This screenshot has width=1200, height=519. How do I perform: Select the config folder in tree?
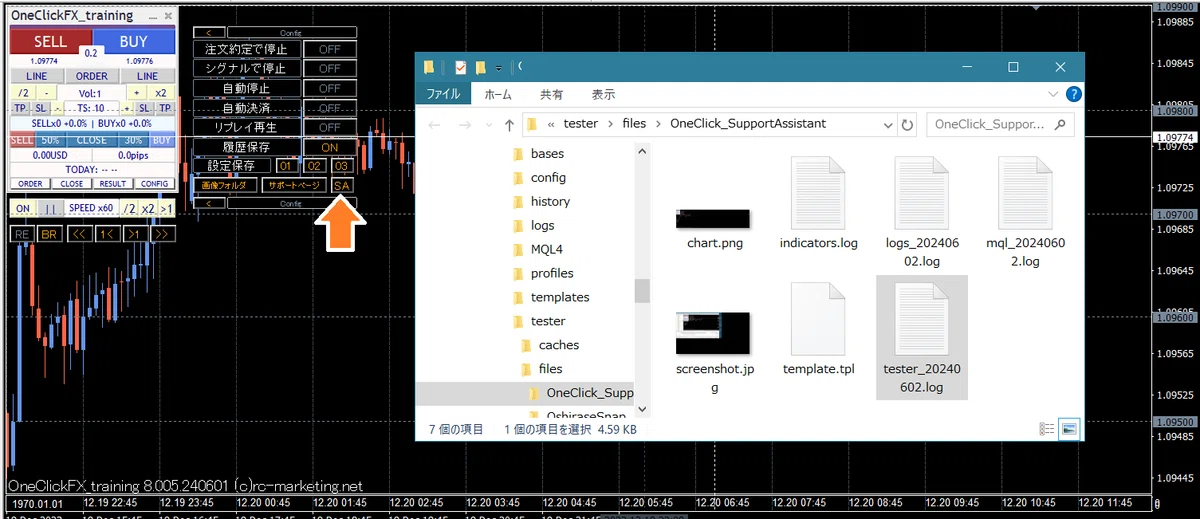[x=548, y=178]
